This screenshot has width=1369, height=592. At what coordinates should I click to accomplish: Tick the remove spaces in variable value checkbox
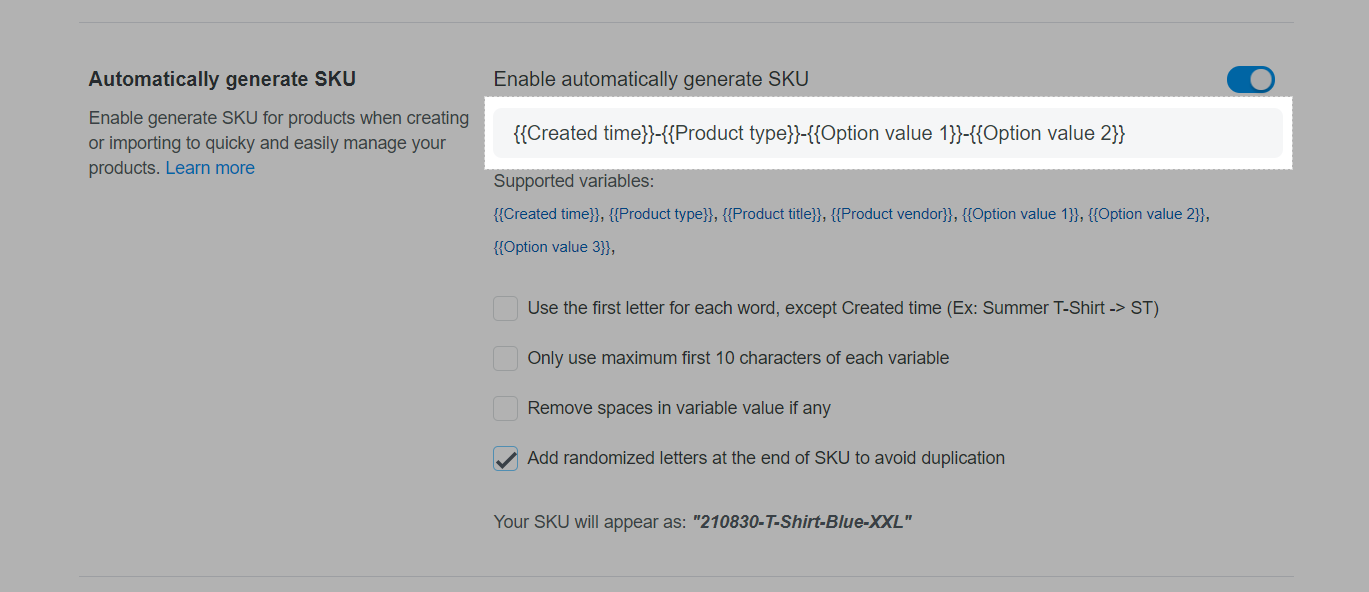click(506, 408)
